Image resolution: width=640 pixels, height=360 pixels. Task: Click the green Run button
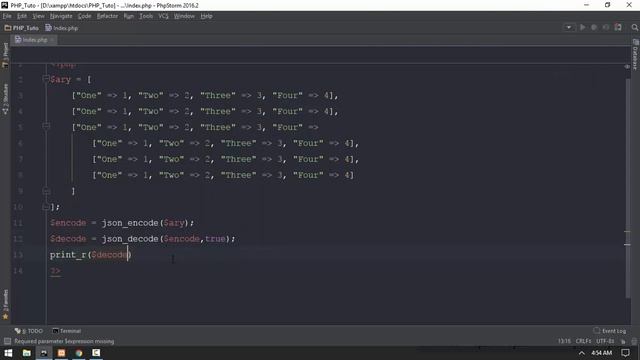click(x=582, y=27)
